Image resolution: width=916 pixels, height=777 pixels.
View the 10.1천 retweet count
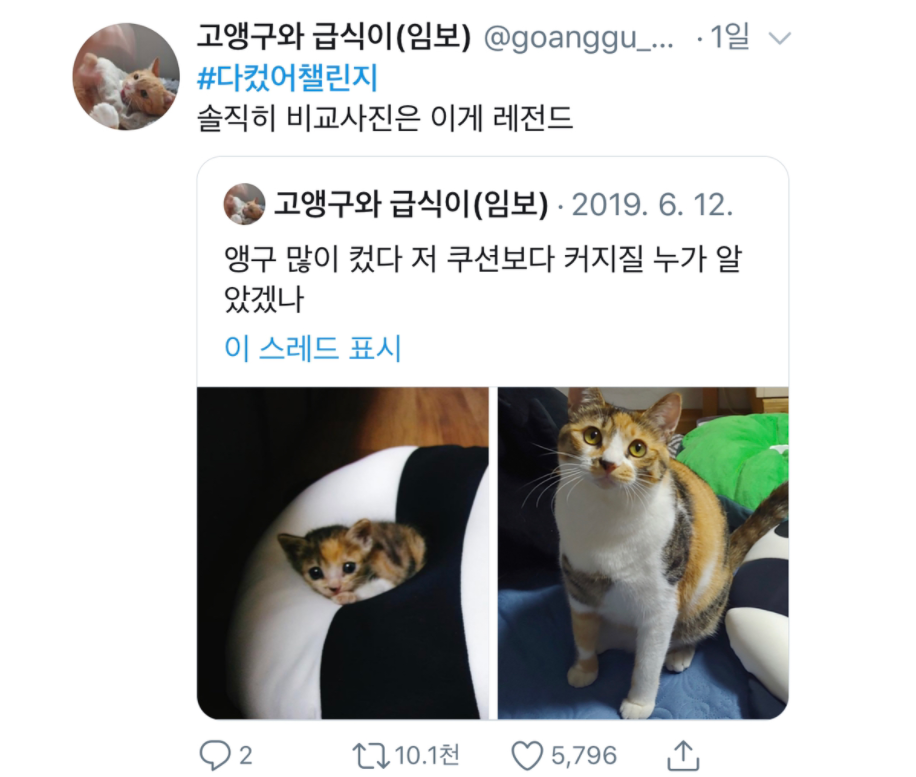(x=427, y=755)
